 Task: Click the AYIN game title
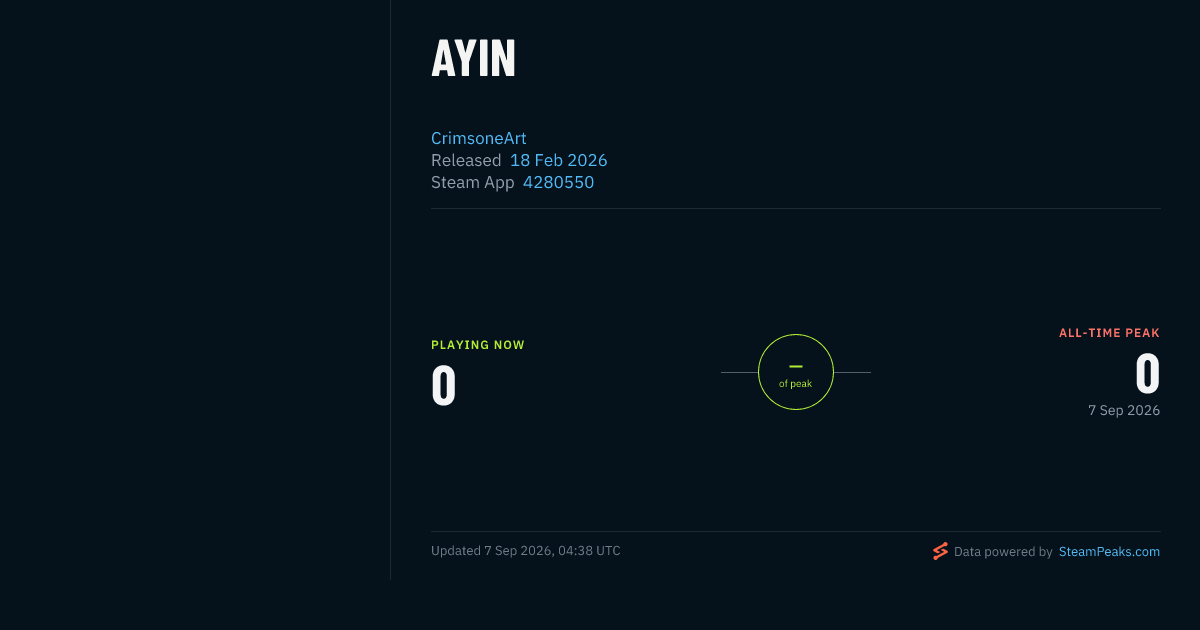[x=473, y=59]
